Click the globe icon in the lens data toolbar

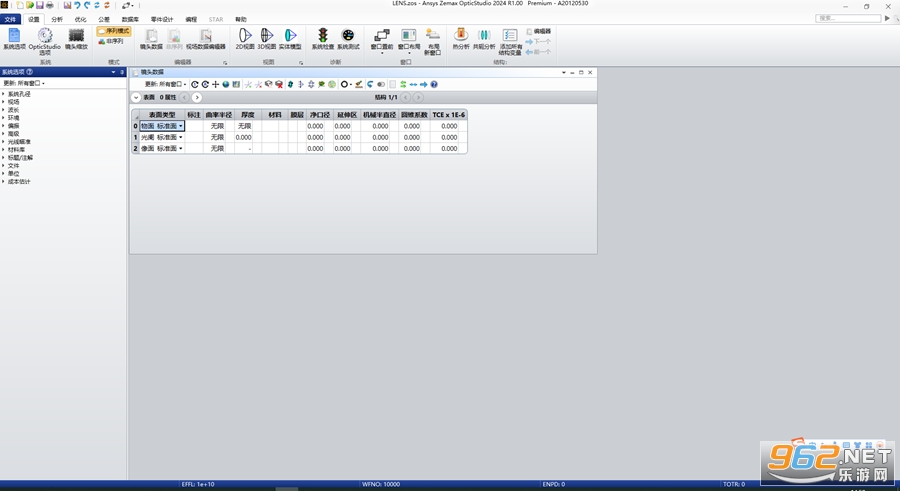[x=226, y=84]
